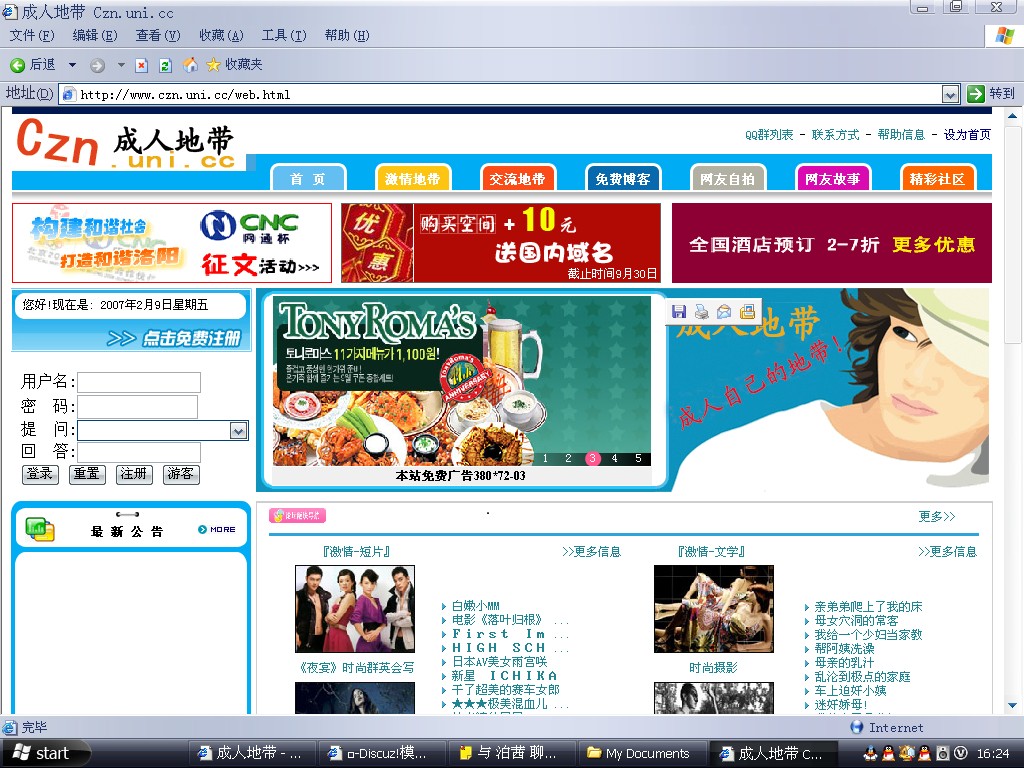Click the 登录 button

40,474
